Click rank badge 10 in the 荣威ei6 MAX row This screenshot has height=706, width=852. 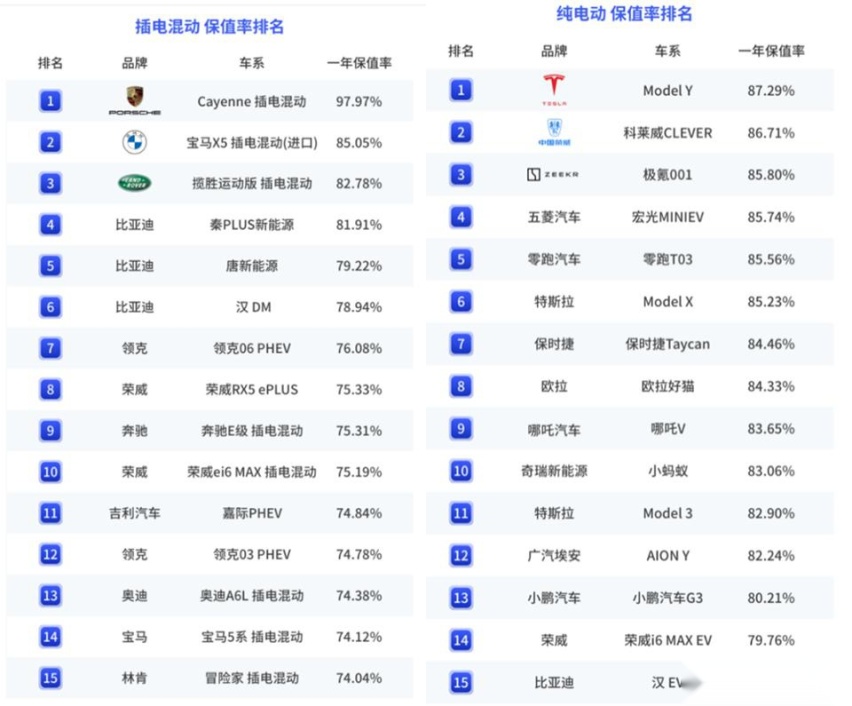tap(51, 472)
